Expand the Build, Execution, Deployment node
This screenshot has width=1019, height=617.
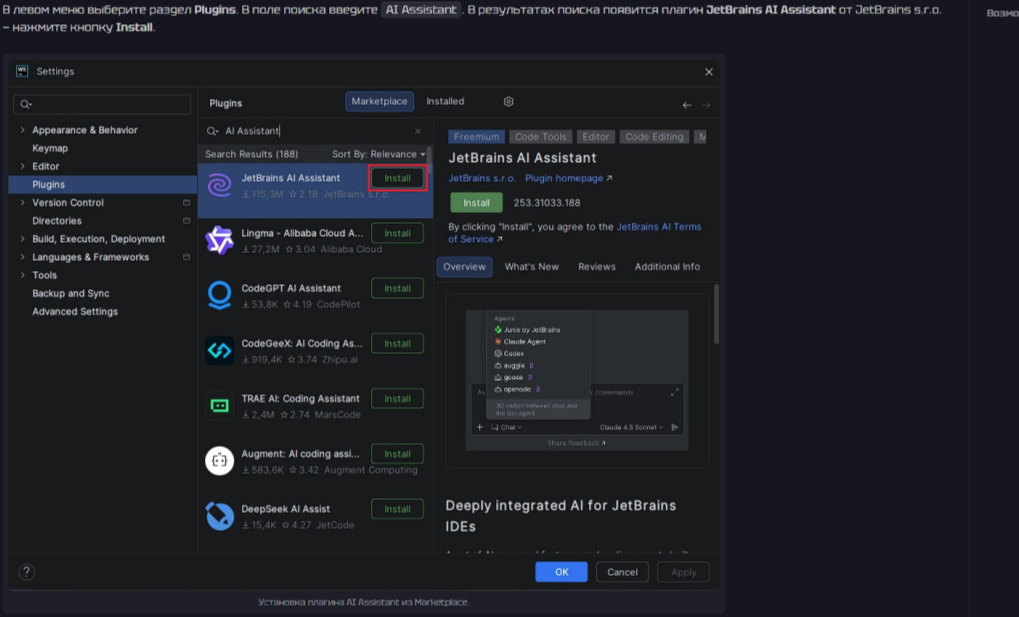[x=23, y=239]
